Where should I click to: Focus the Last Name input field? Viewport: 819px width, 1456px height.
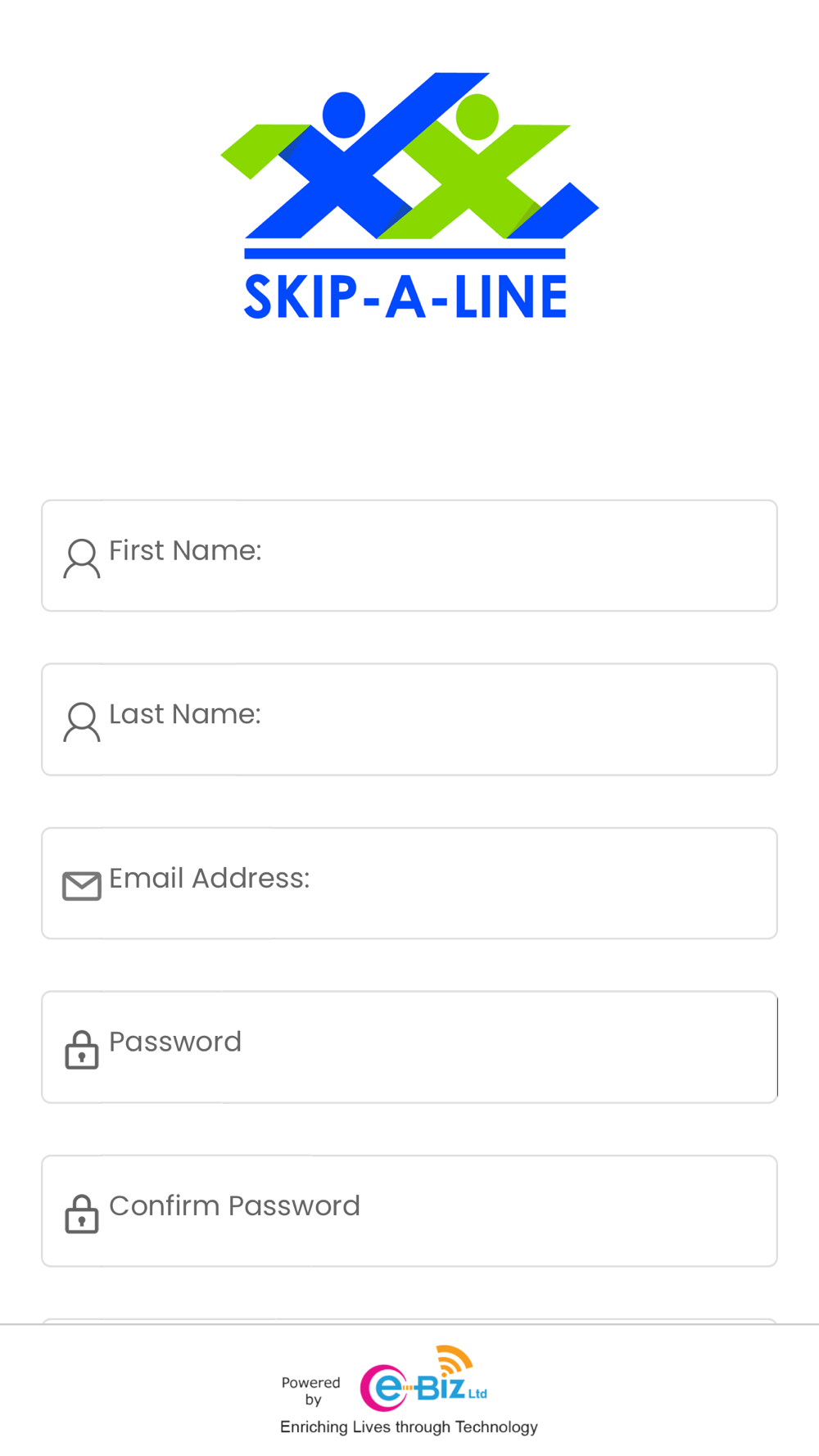coord(409,719)
